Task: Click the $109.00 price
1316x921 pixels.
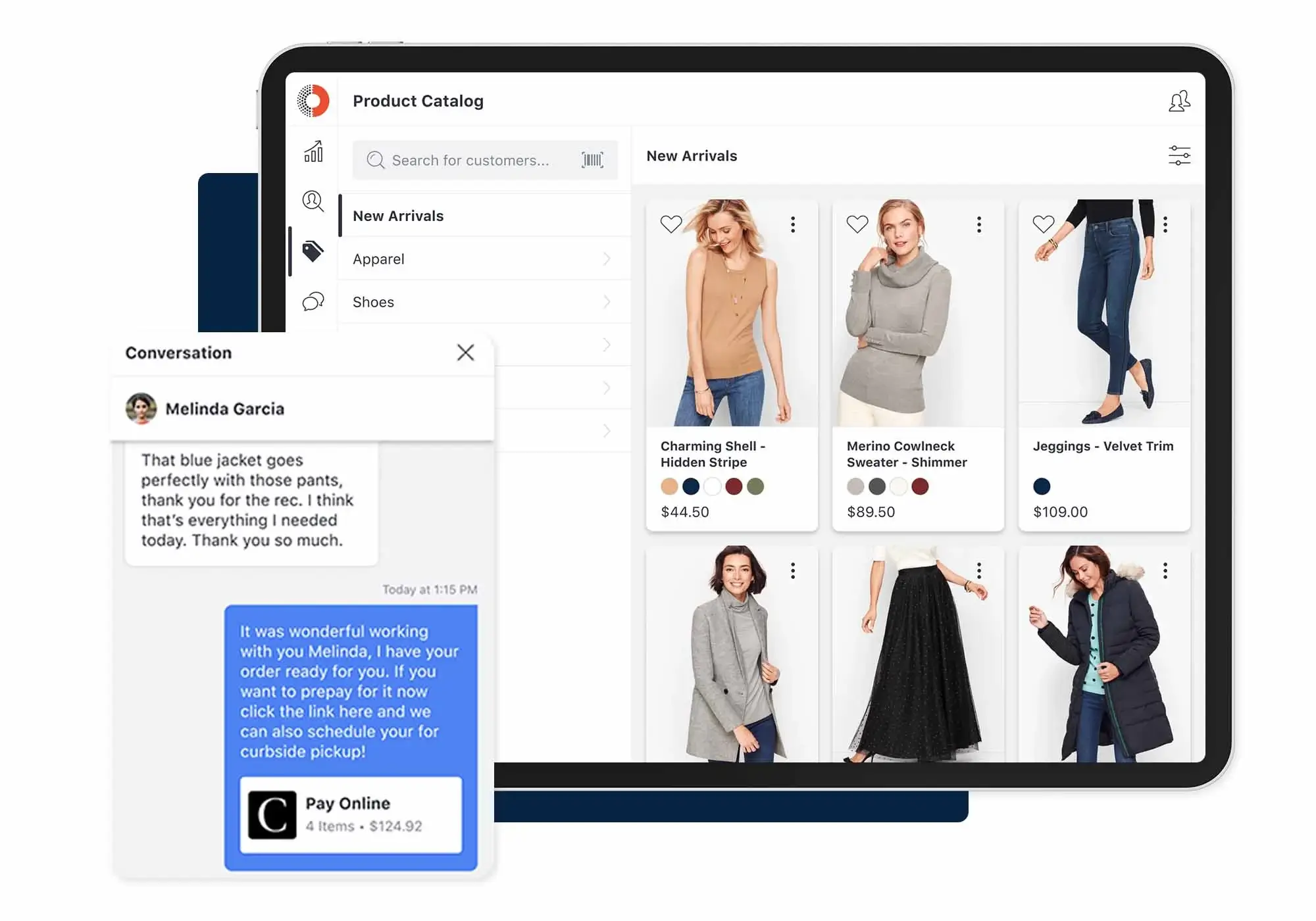Action: point(1061,512)
